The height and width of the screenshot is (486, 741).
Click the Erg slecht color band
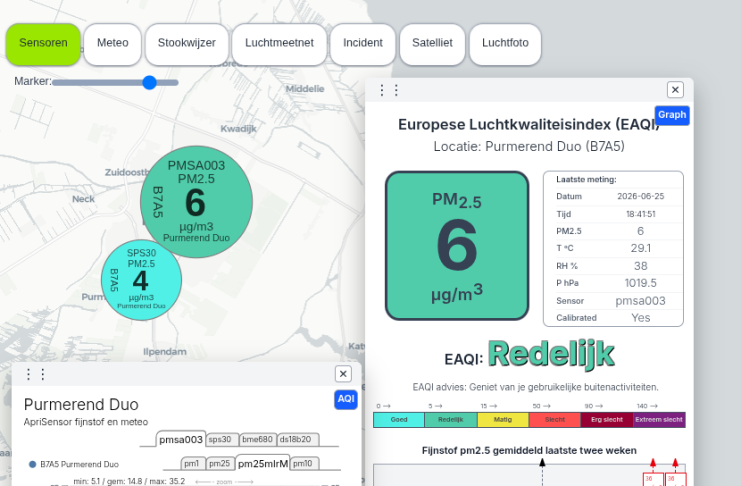607,420
